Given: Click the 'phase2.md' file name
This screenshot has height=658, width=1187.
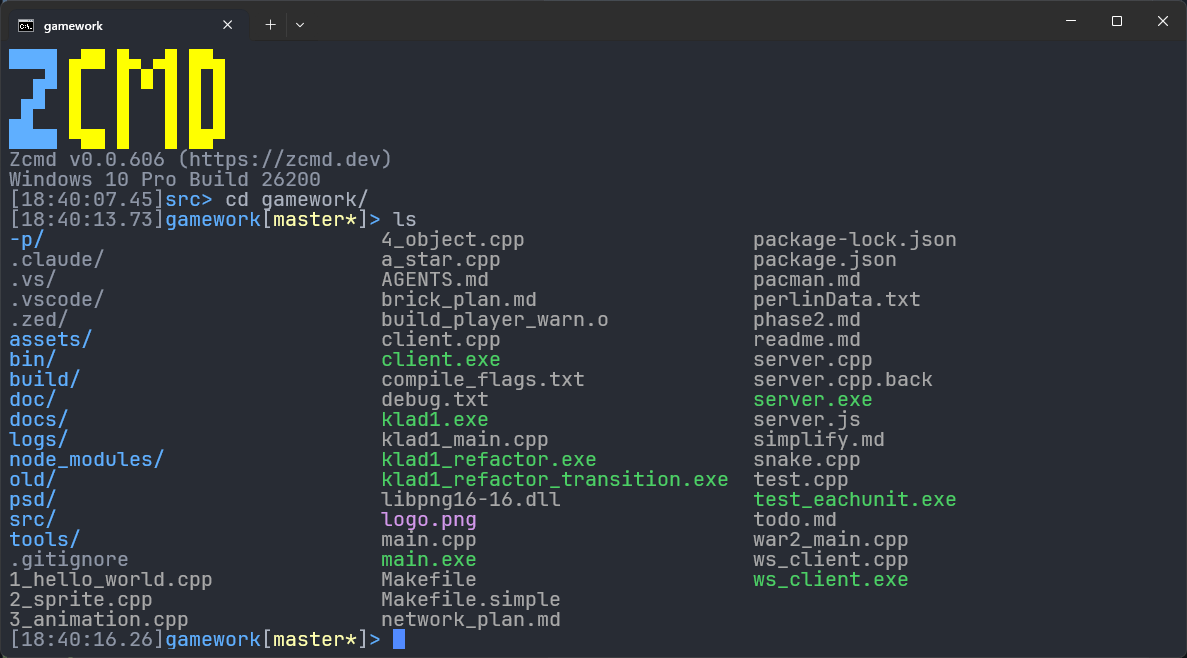Looking at the screenshot, I should (x=806, y=320).
